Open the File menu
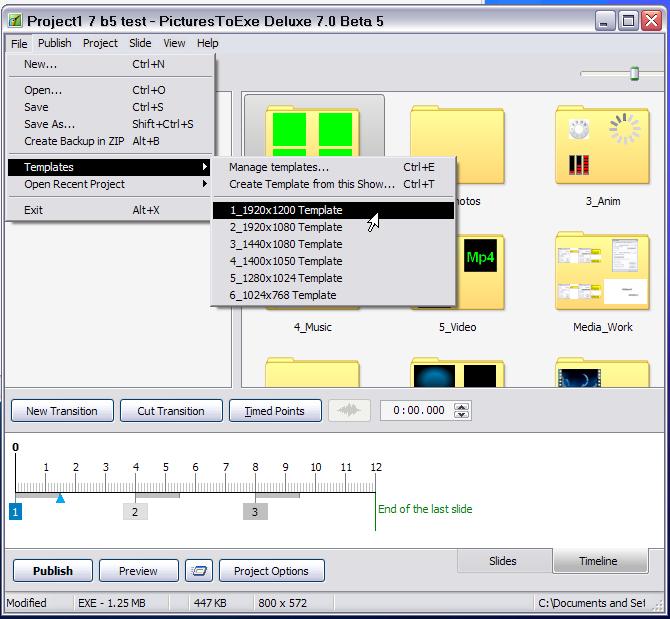This screenshot has height=619, width=670. click(19, 44)
